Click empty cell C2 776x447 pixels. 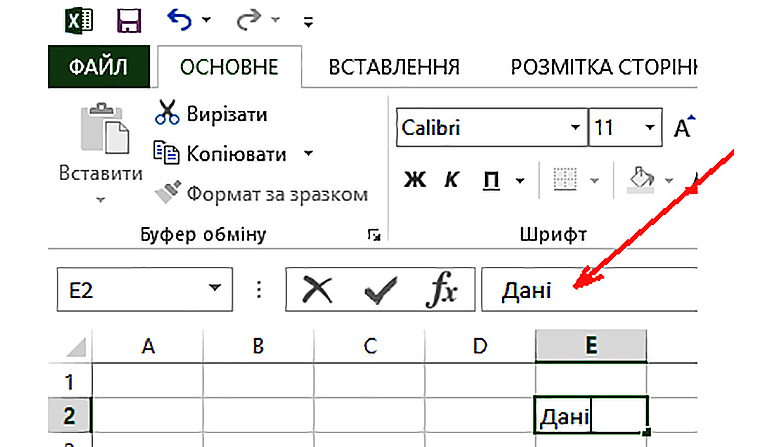[x=369, y=415]
